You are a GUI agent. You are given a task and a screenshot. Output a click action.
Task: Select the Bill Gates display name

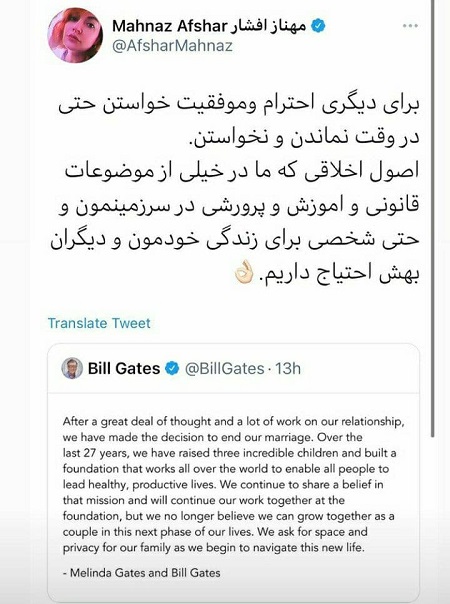tap(124, 368)
